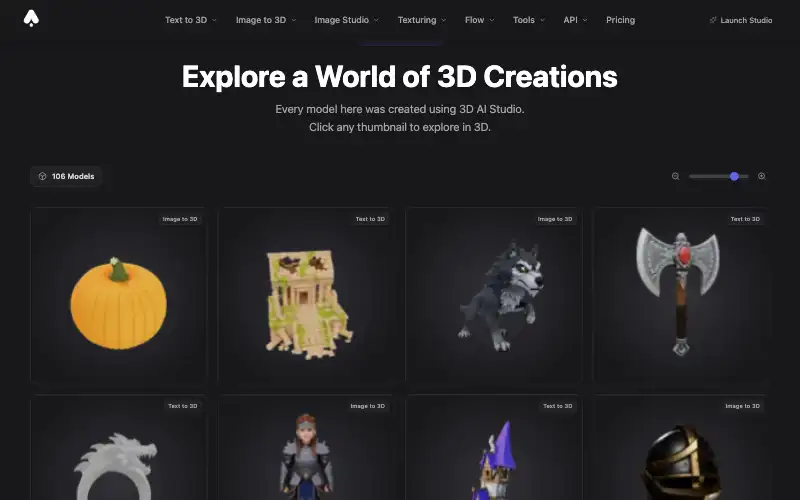Click the Text to 3D tag on temple card

(370, 219)
